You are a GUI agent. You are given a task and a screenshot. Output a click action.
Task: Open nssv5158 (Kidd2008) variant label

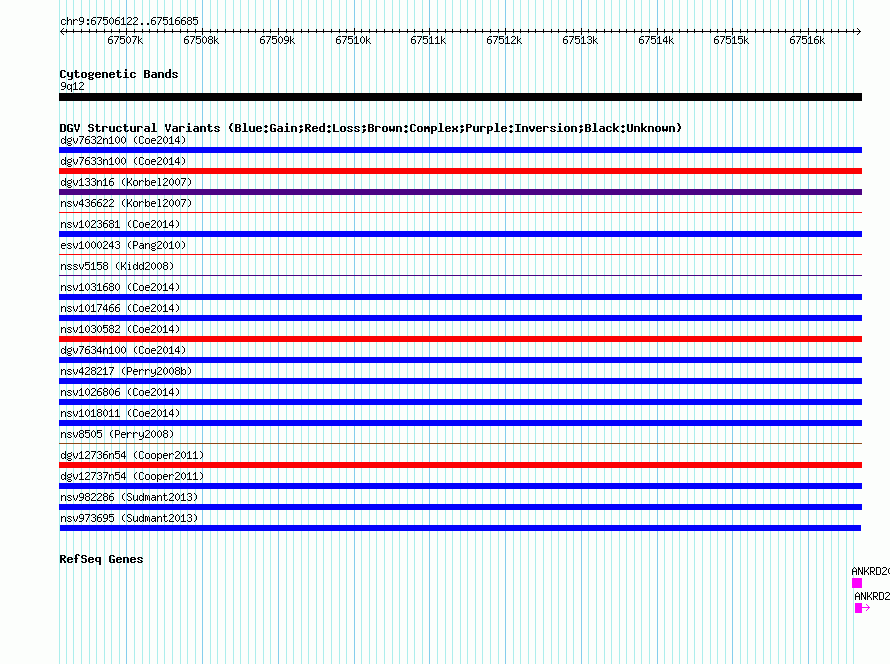coord(117,266)
